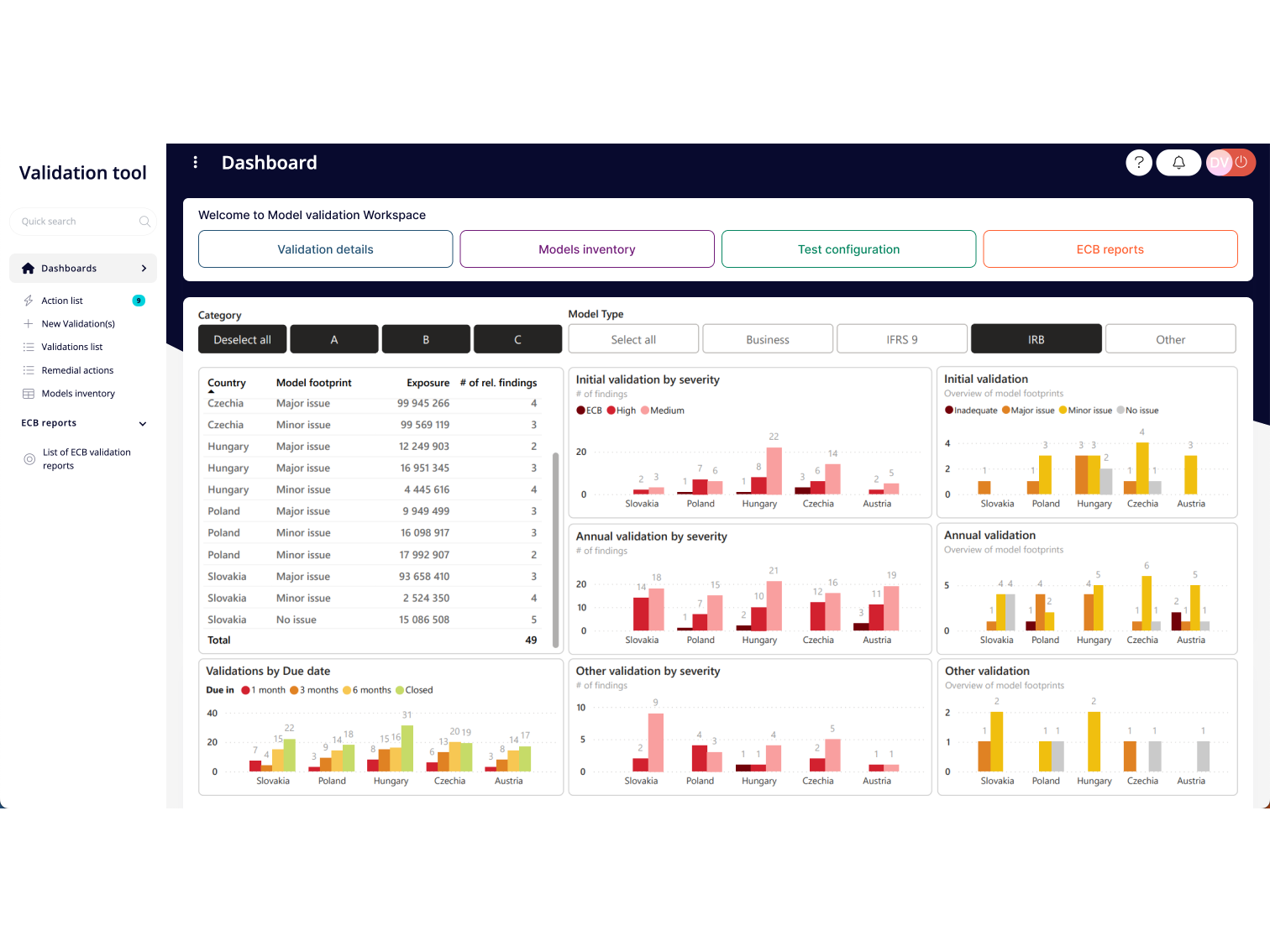This screenshot has height=952, width=1270.
Task: Click the Total row value 49
Action: point(531,641)
